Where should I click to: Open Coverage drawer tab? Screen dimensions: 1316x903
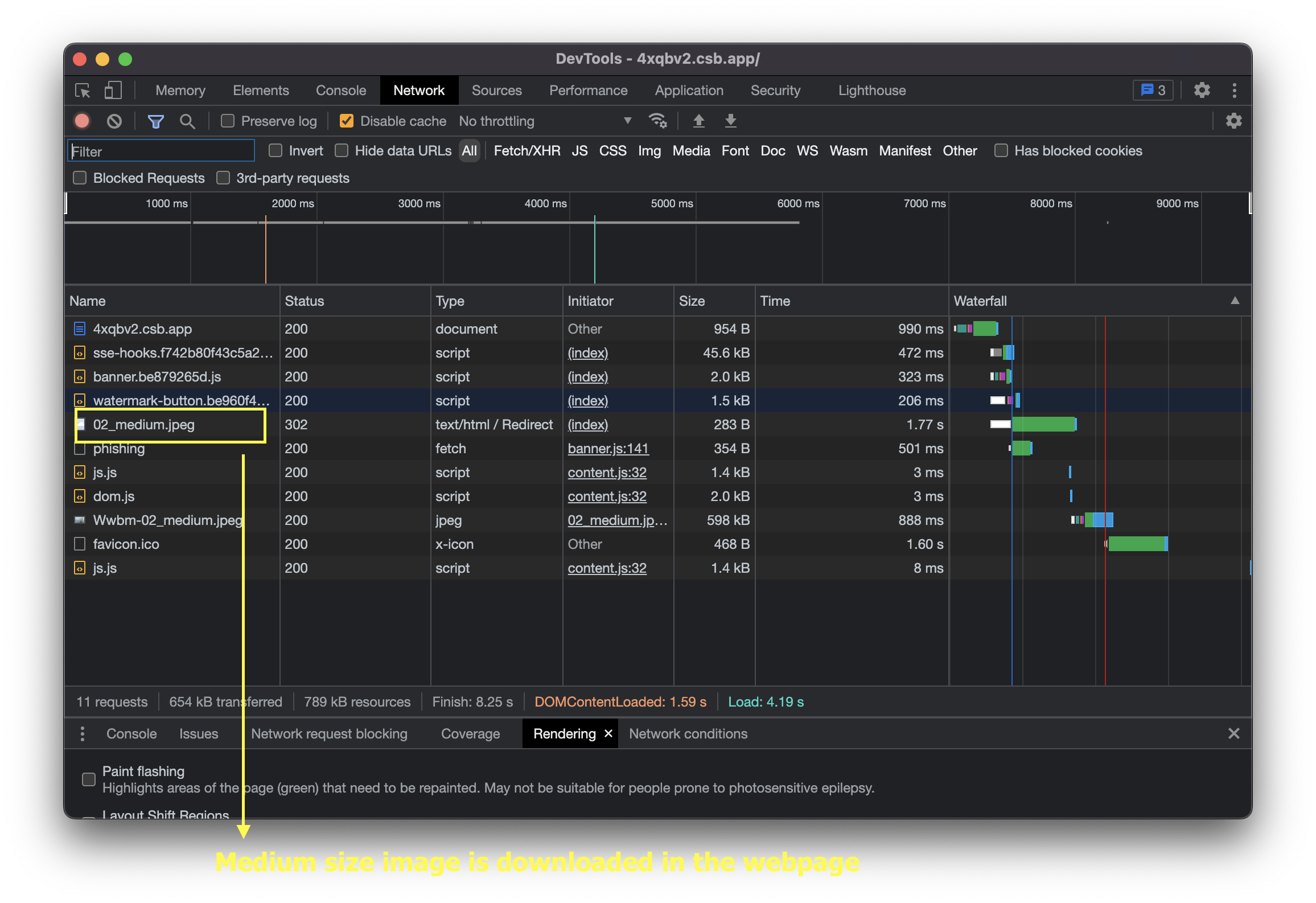click(x=470, y=734)
